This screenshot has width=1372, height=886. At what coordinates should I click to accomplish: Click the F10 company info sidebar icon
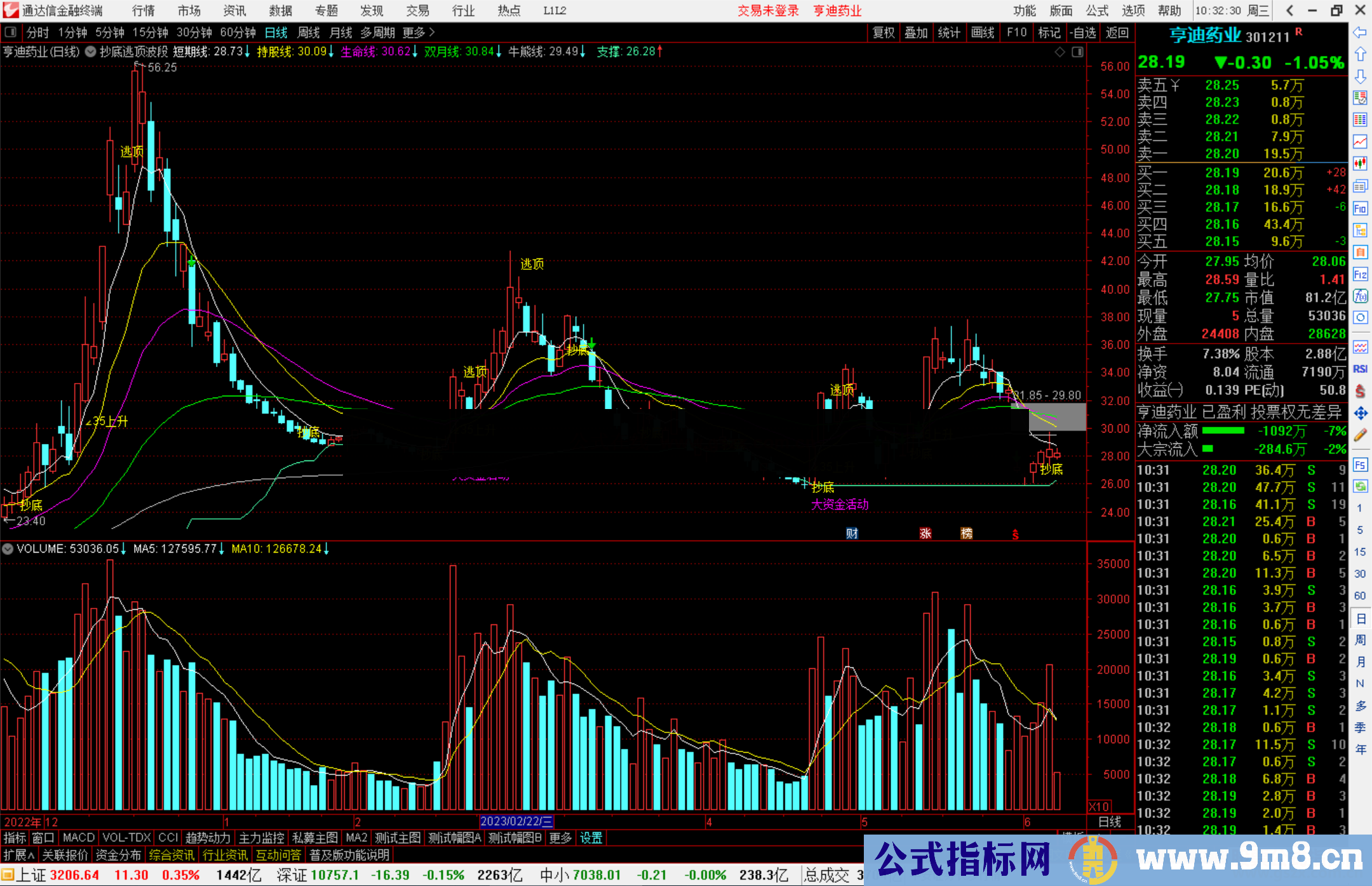pyautogui.click(x=1360, y=208)
